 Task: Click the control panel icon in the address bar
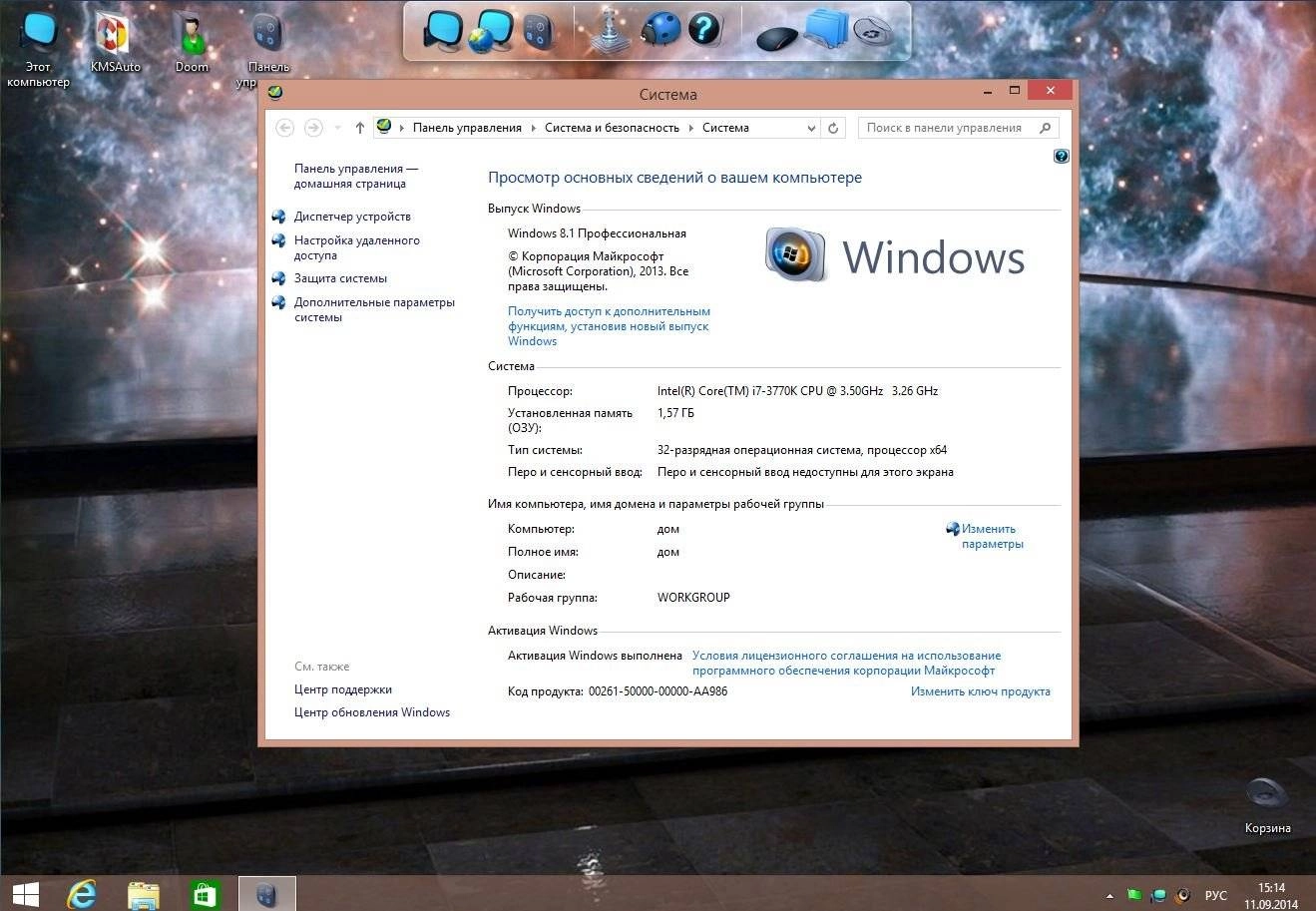(x=384, y=127)
